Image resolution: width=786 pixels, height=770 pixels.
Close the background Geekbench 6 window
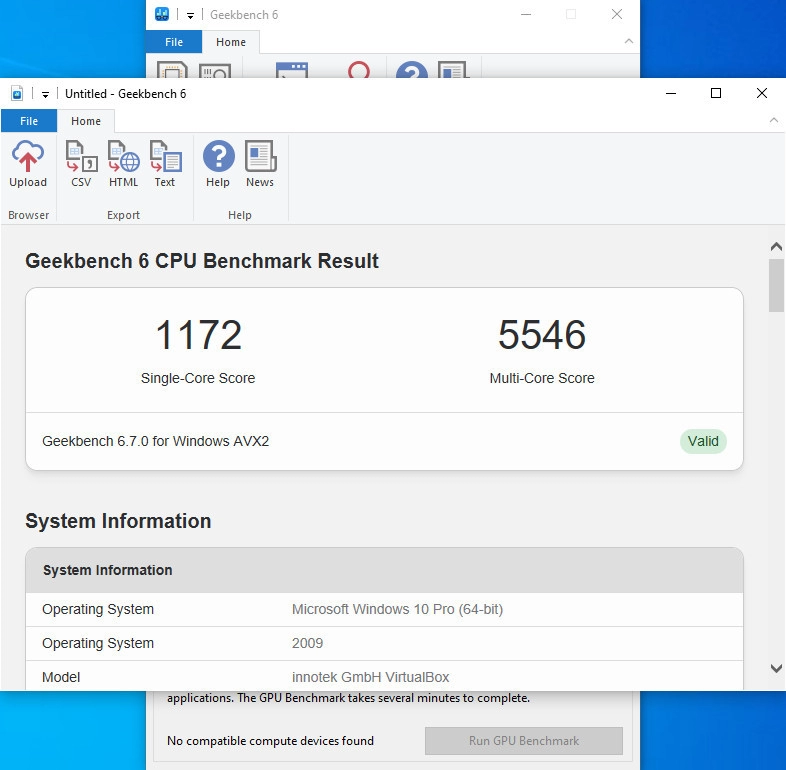pos(617,14)
